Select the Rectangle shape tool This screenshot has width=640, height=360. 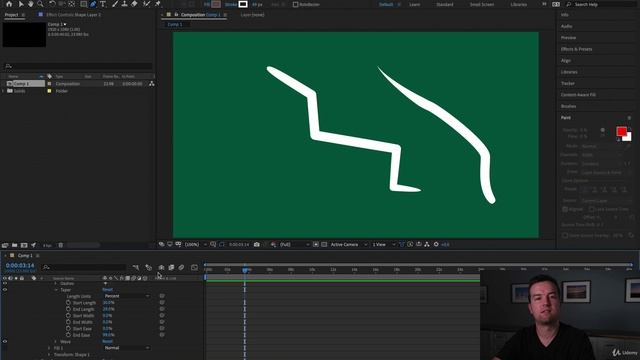(83, 4)
